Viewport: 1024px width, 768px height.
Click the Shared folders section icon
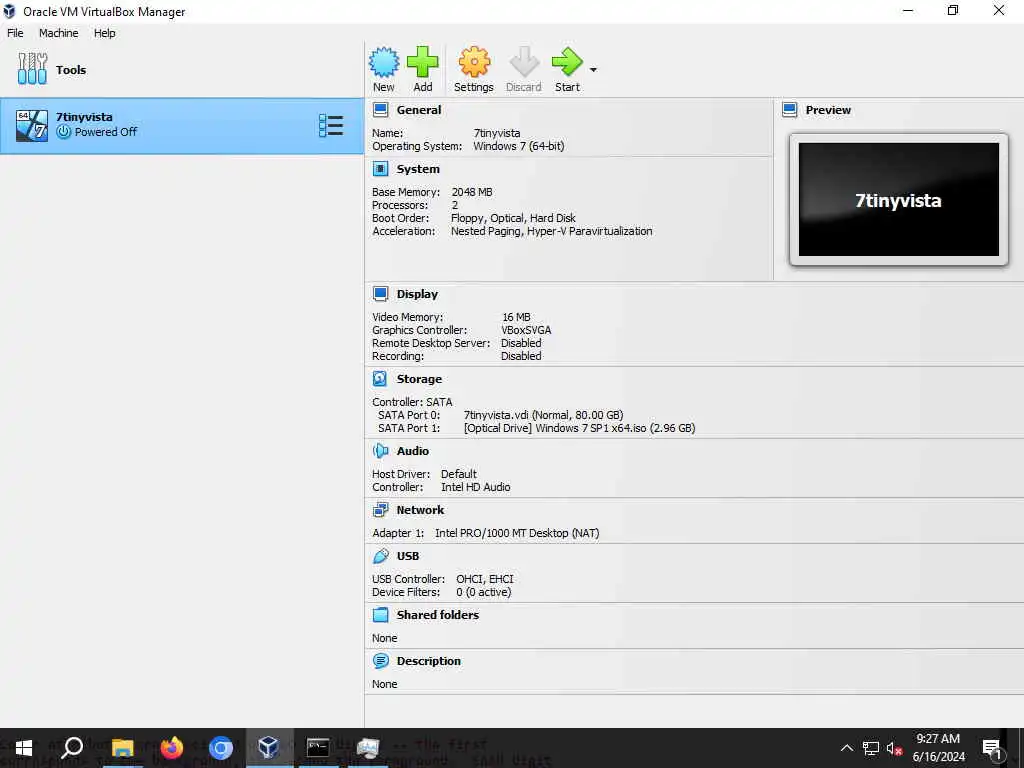(x=381, y=615)
